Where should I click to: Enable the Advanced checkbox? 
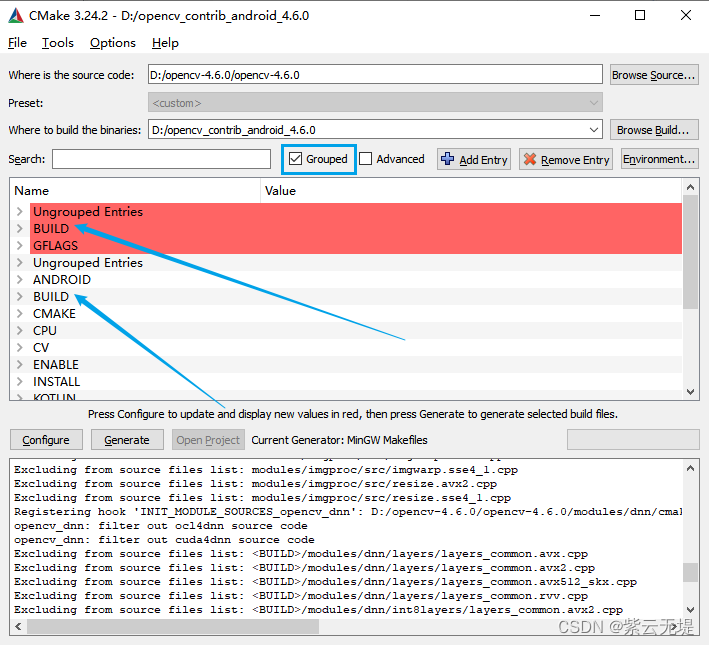[x=366, y=159]
